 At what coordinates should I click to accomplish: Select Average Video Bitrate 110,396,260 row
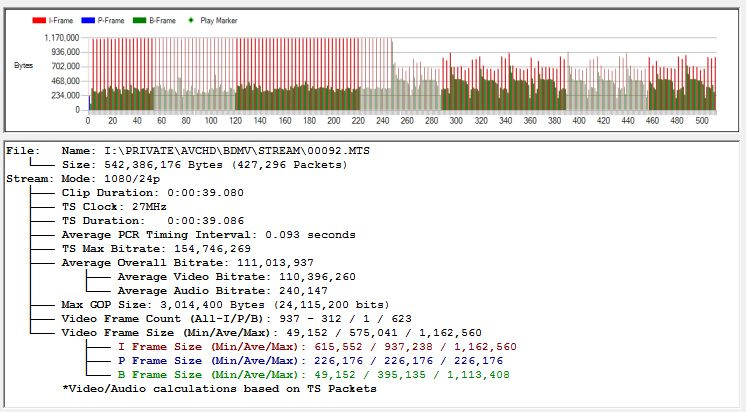click(x=236, y=277)
